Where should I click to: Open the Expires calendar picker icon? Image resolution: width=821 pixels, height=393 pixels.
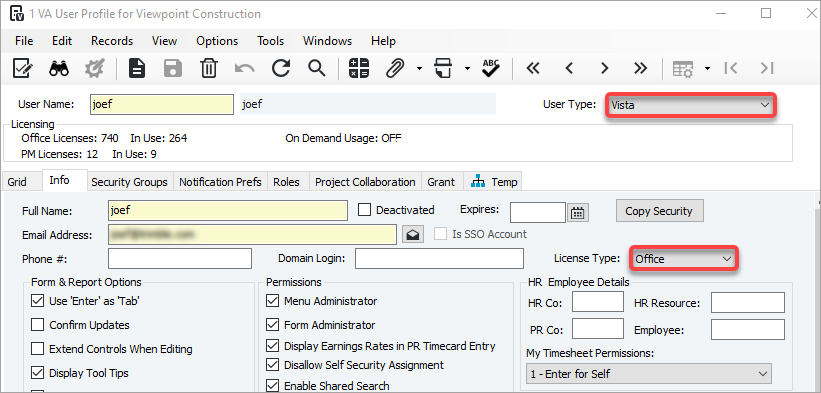pos(578,212)
